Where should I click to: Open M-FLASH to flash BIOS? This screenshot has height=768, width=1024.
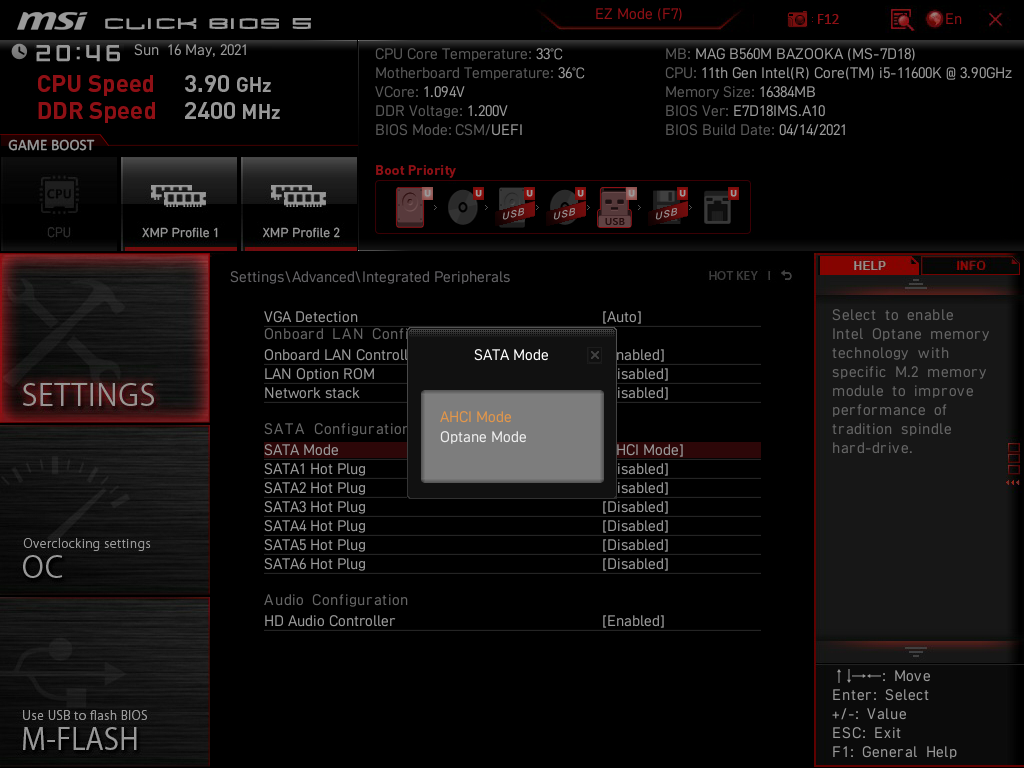(x=104, y=682)
